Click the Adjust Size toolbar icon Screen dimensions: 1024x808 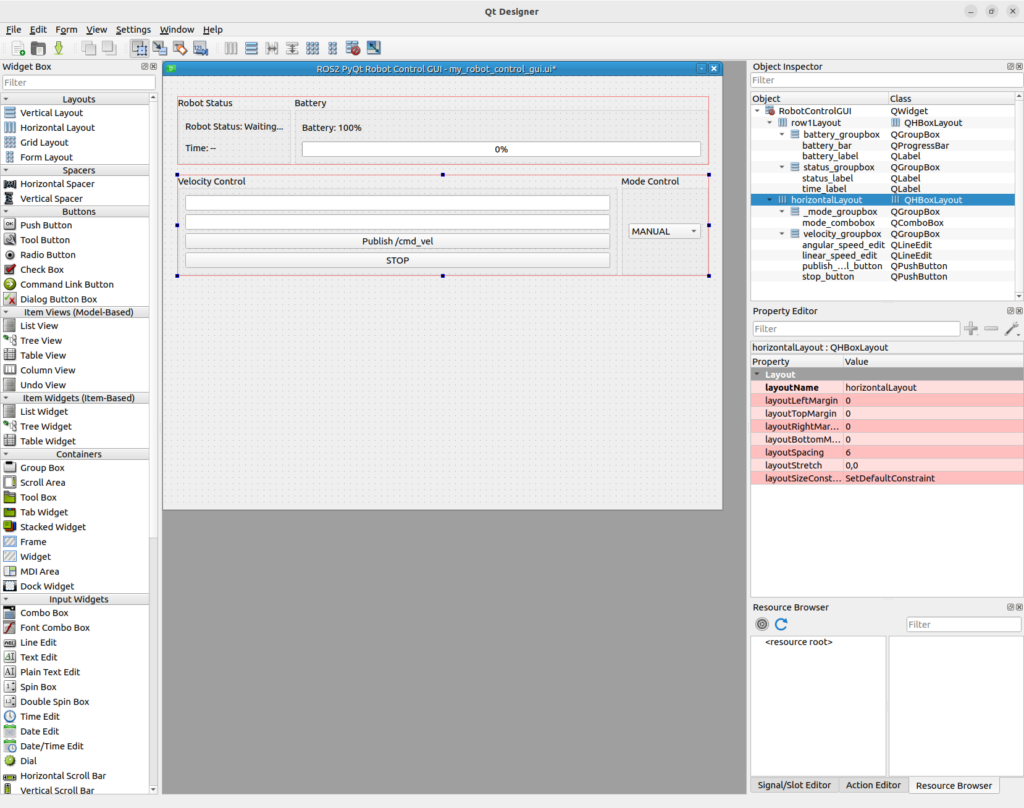tap(374, 48)
